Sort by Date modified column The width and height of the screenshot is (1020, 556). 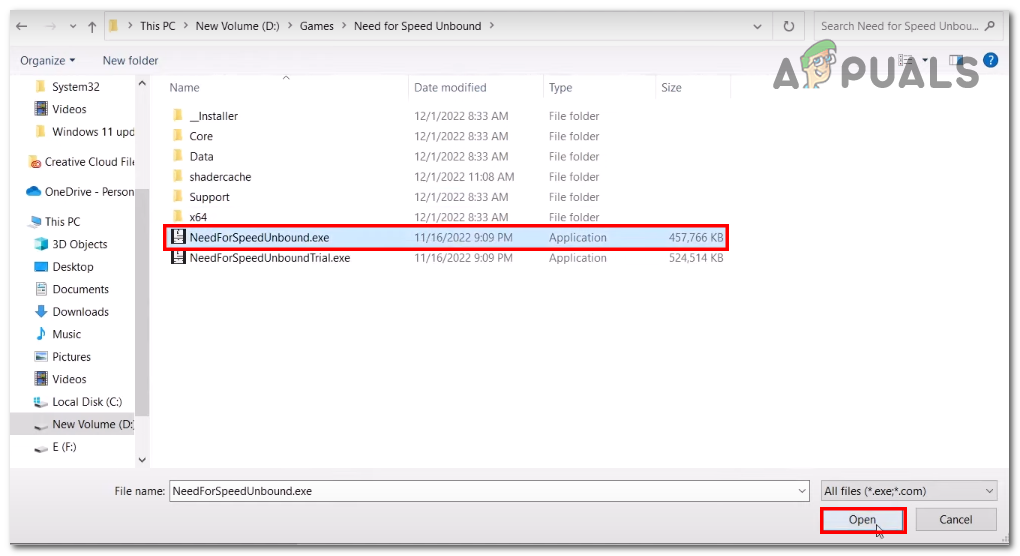click(450, 88)
